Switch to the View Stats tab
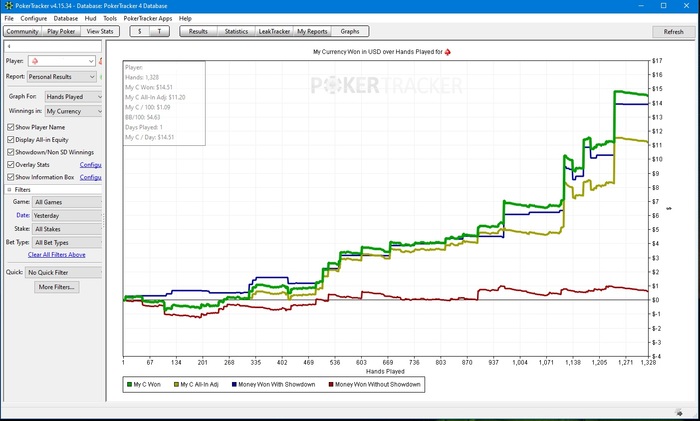 click(x=100, y=31)
